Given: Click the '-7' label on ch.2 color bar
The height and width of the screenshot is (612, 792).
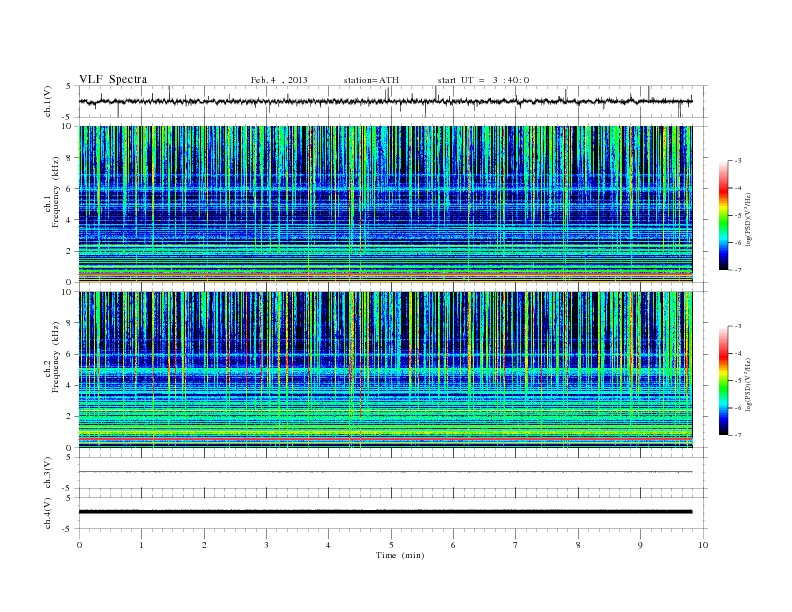Looking at the screenshot, I should click(737, 435).
